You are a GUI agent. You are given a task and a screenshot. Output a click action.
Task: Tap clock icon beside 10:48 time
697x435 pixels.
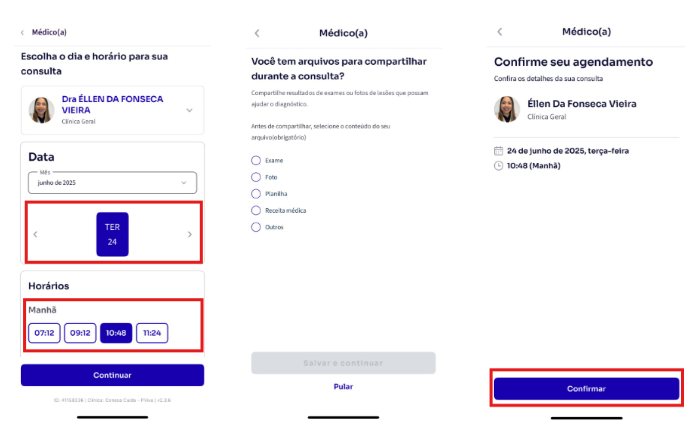pyautogui.click(x=498, y=166)
